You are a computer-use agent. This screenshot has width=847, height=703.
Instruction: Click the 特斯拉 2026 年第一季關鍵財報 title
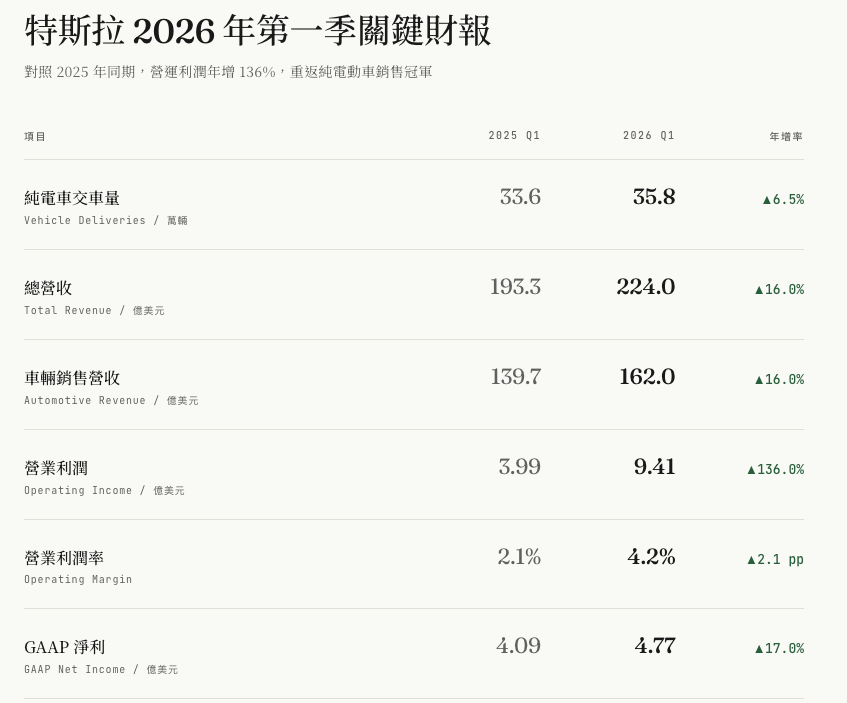[x=257, y=31]
